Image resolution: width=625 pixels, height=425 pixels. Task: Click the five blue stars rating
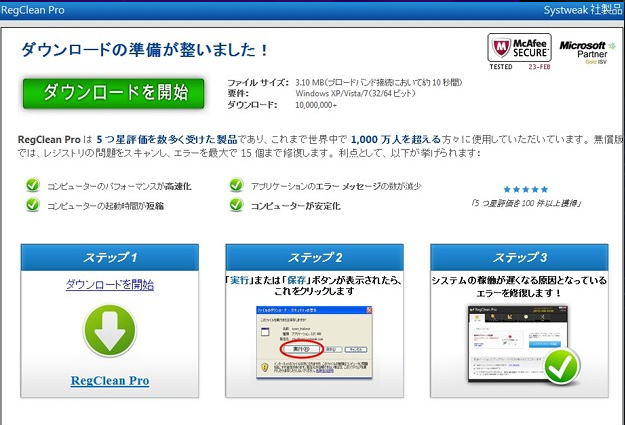pyautogui.click(x=525, y=189)
